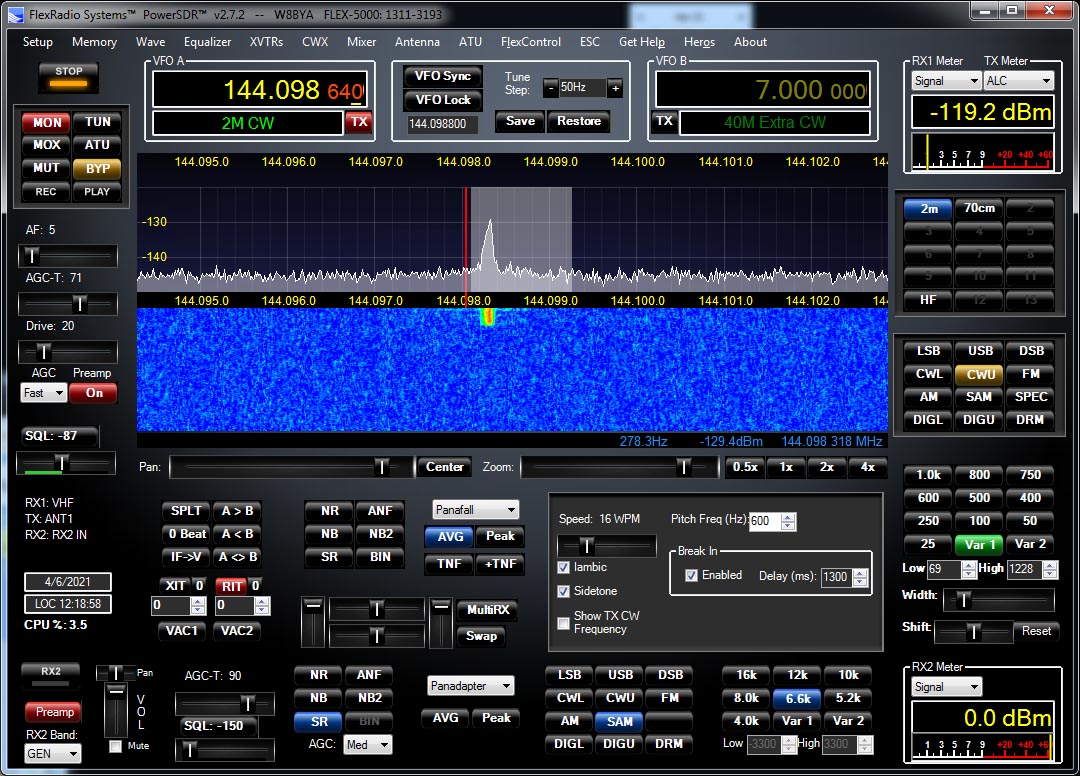Increase Tune Step with the plus button

click(616, 87)
